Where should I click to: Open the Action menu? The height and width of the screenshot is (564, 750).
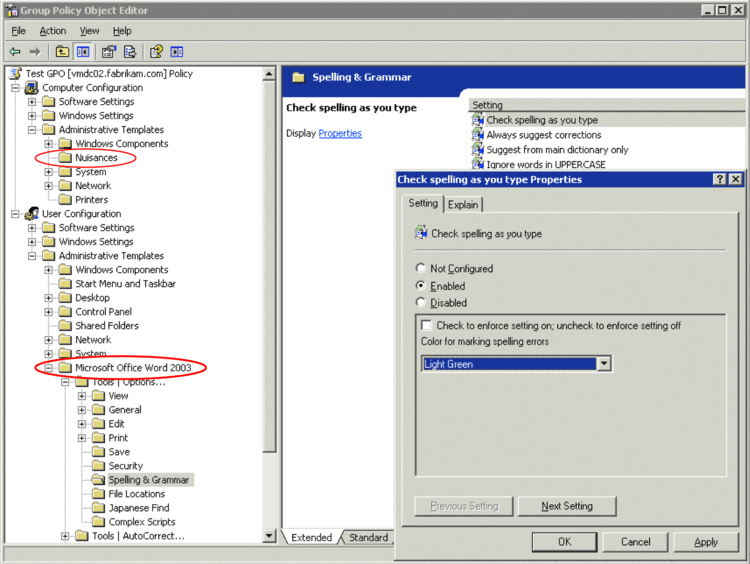[53, 31]
